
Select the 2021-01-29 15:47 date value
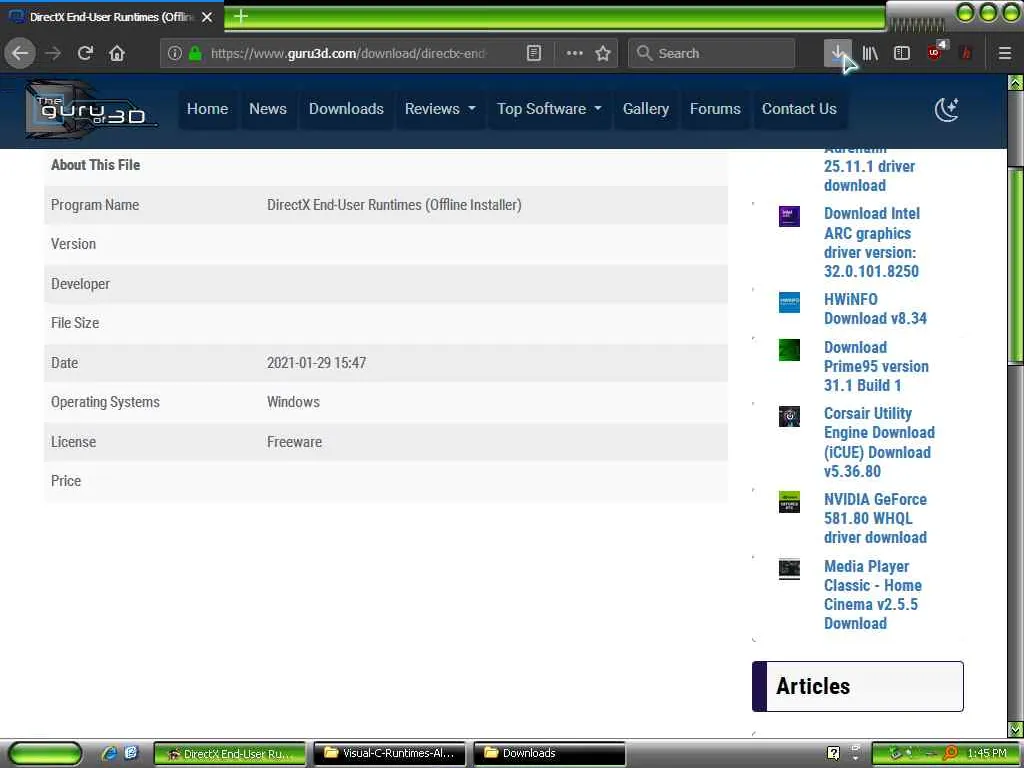click(316, 362)
